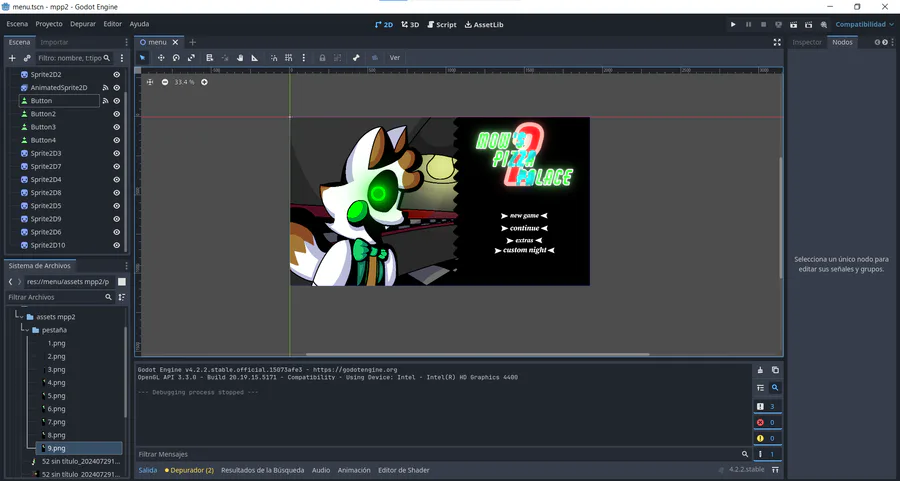
Task: Activate the Pan hand tool
Action: click(240, 57)
